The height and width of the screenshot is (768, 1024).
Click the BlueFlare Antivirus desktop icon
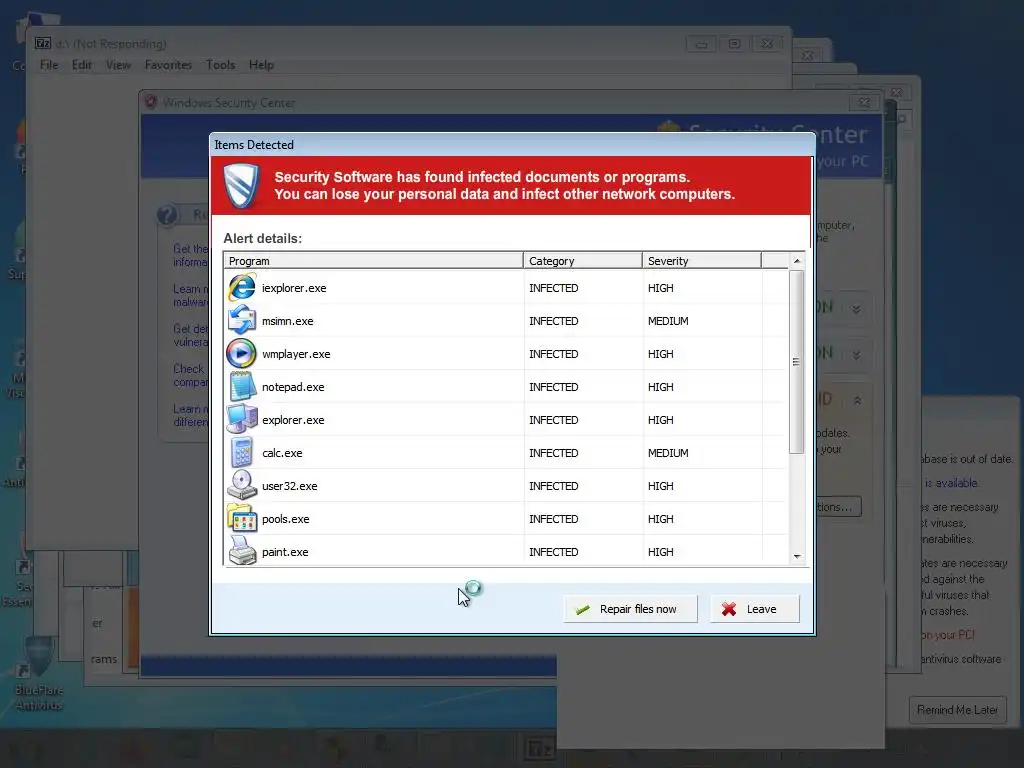39,674
